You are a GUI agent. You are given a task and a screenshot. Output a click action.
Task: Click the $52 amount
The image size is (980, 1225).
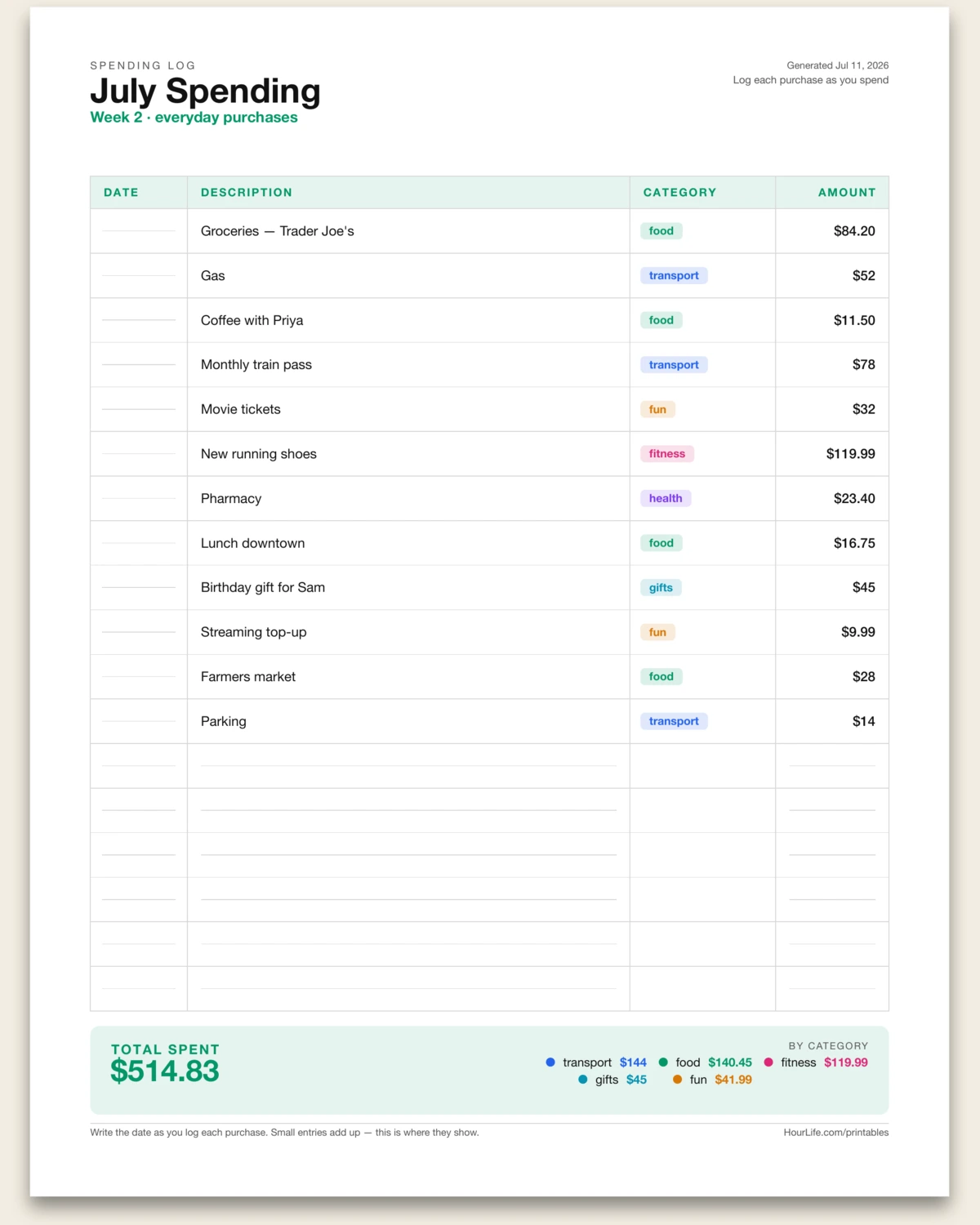(x=864, y=276)
